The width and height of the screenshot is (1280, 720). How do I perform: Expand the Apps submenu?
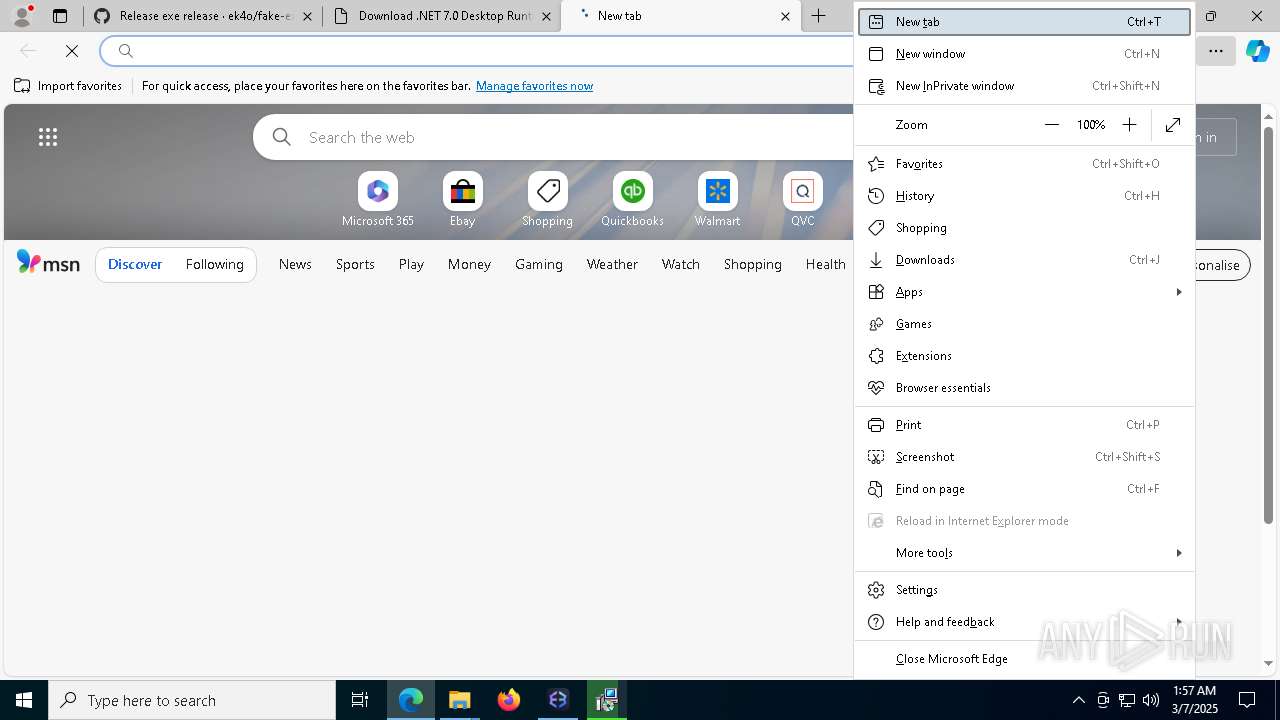[1025, 292]
